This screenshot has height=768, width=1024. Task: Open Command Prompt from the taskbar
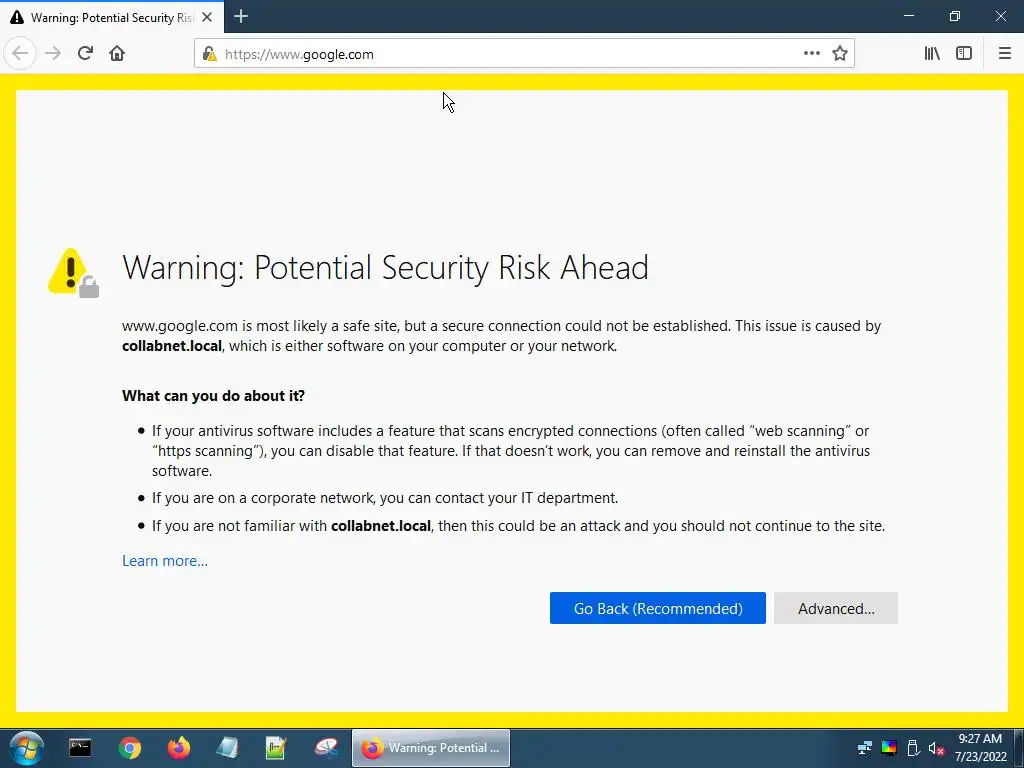(80, 748)
